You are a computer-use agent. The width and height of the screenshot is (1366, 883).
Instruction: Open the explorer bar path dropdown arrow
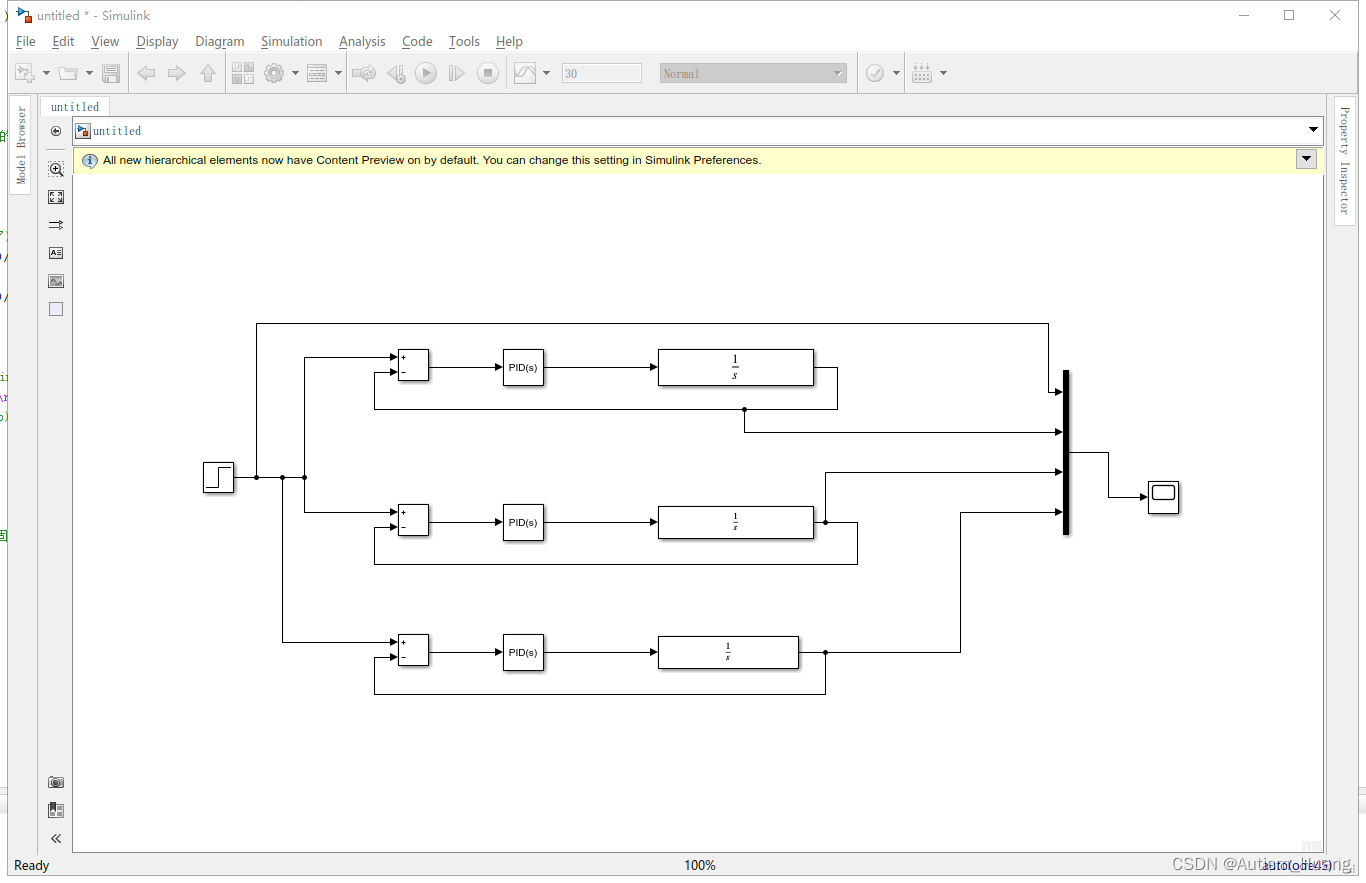[x=1313, y=131]
